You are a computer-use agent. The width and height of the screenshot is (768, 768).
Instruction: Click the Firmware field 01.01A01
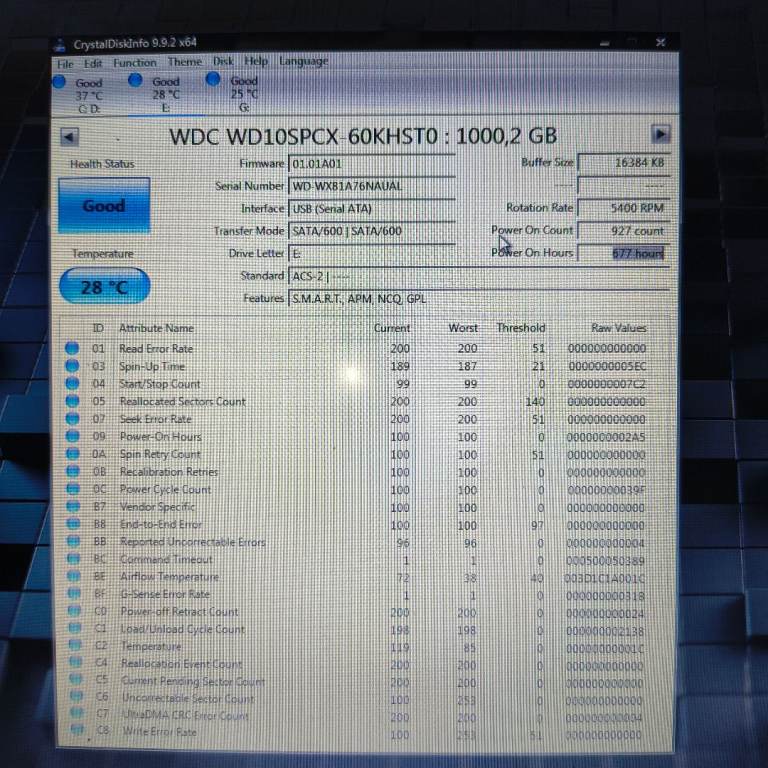(x=372, y=164)
